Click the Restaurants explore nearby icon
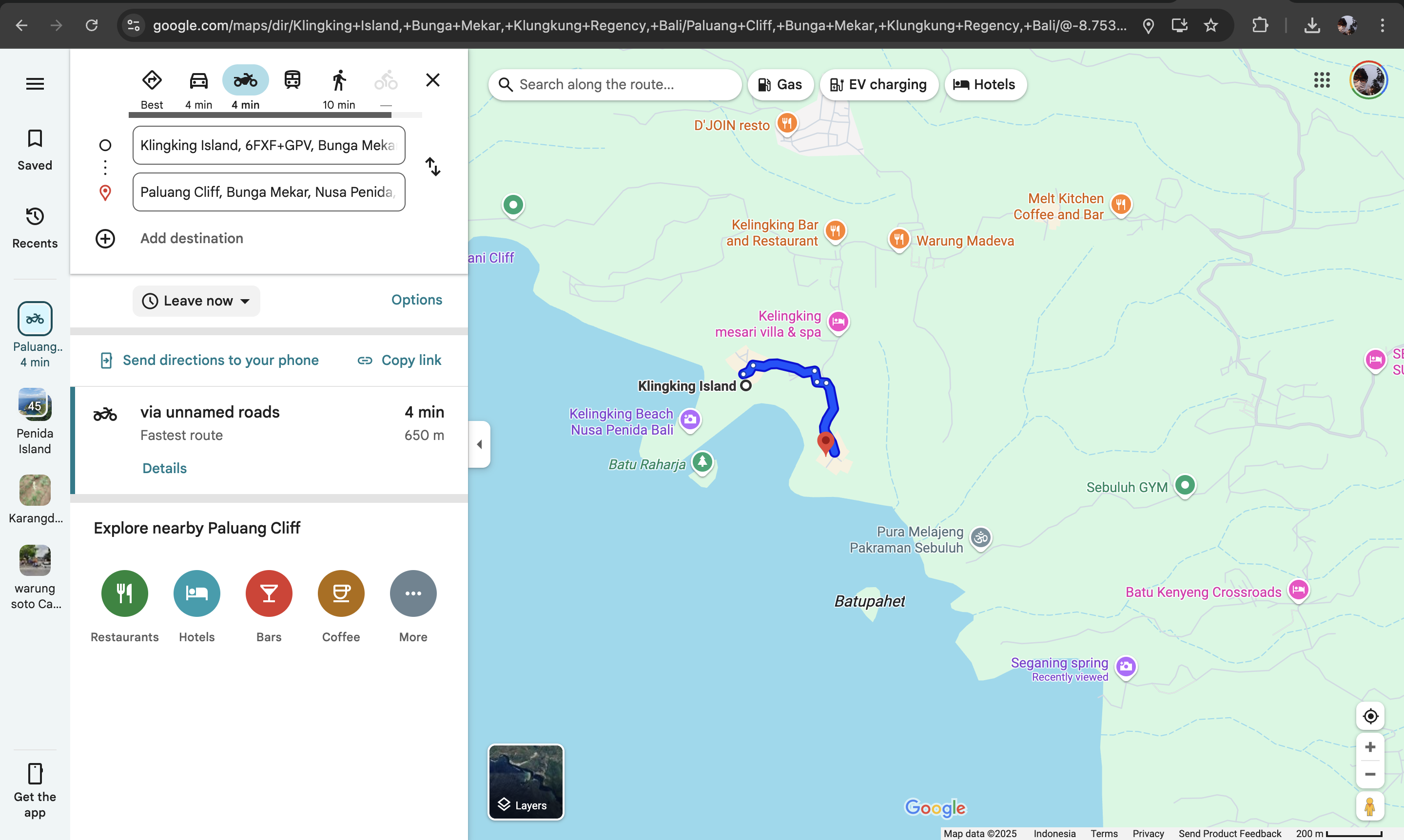 pos(125,593)
